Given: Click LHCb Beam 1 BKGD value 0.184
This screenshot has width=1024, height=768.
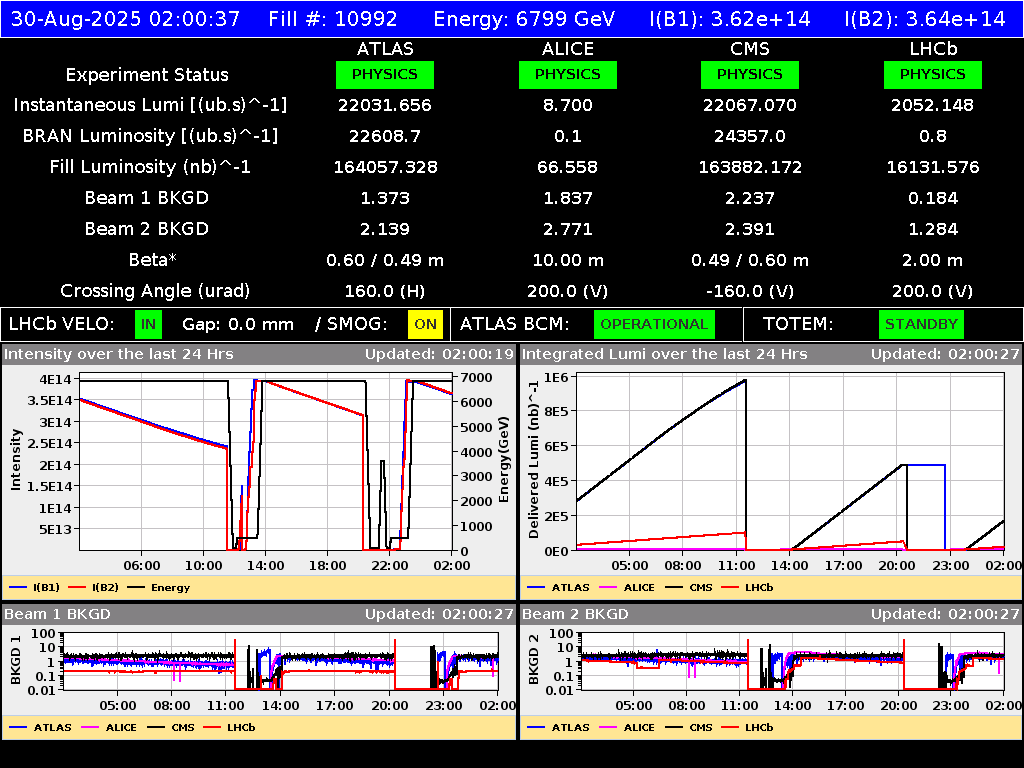Looking at the screenshot, I should click(x=933, y=198).
